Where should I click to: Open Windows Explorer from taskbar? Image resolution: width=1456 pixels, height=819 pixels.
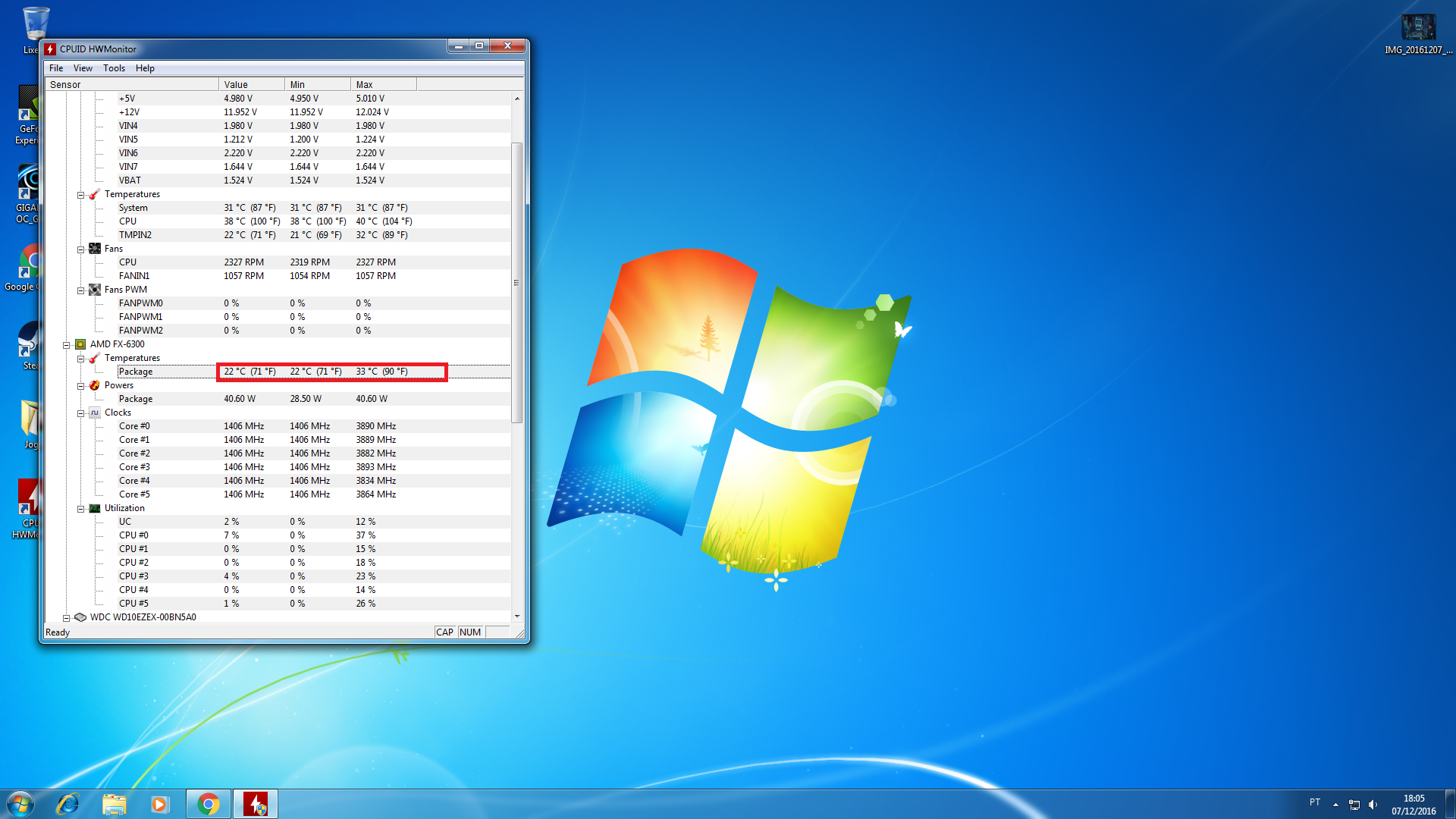(x=114, y=804)
